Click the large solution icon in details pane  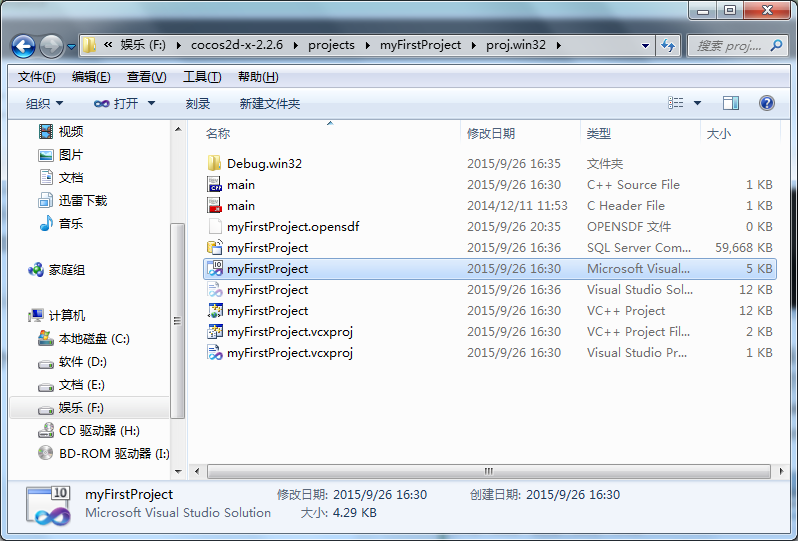[x=49, y=506]
